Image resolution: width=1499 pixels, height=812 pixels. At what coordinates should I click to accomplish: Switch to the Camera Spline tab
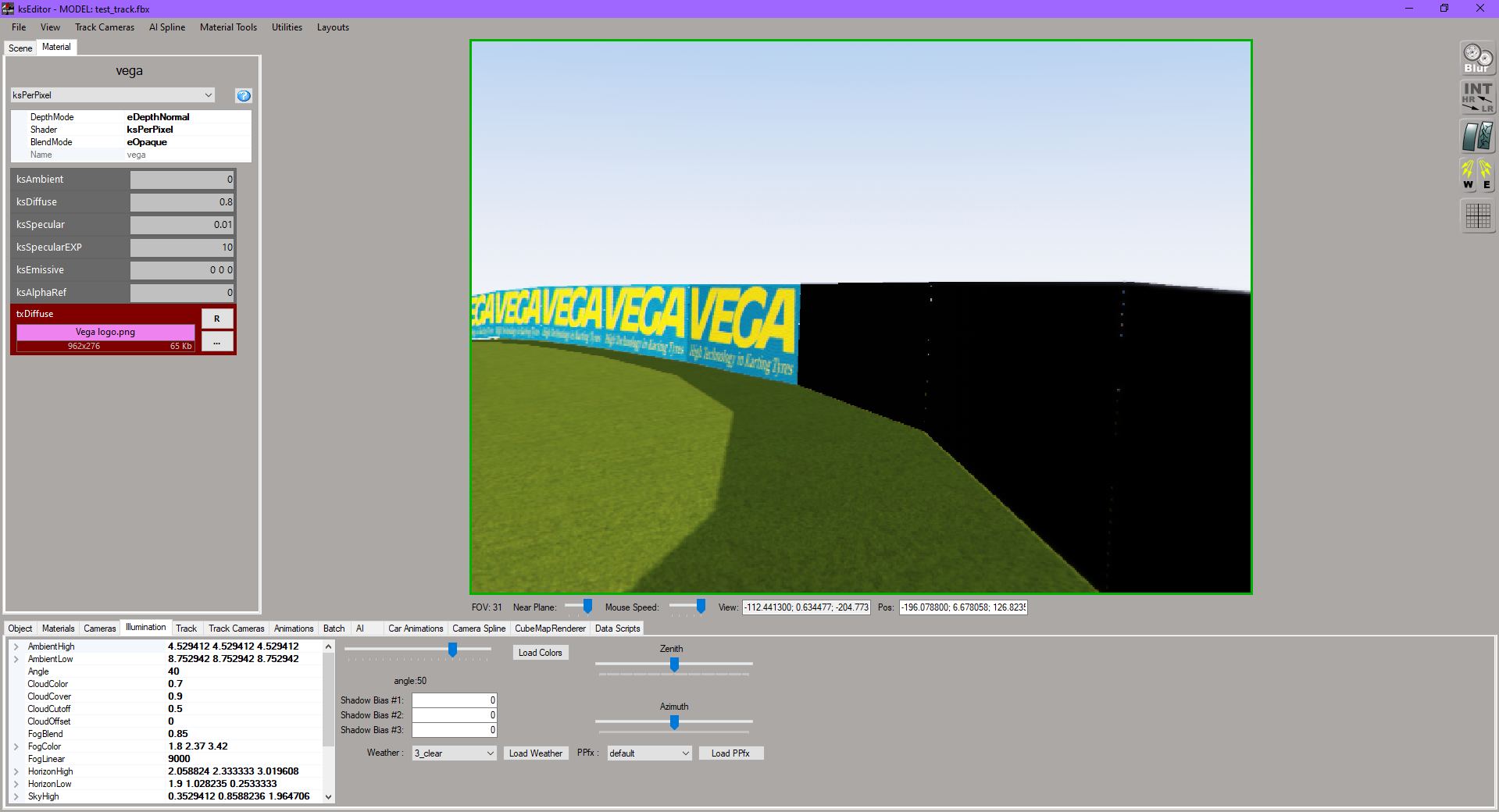click(479, 629)
